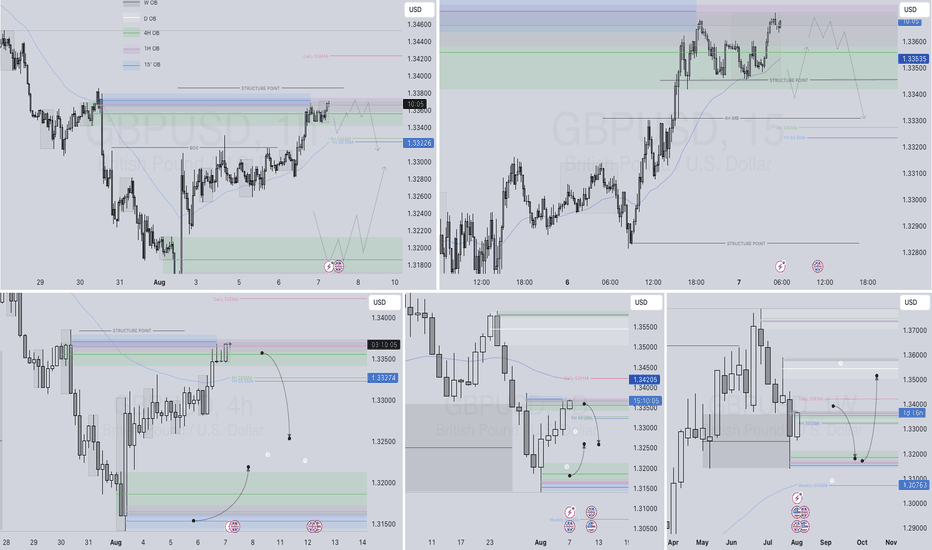
Task: Click the 10:05 countdown label on 1h chart
Action: coord(415,104)
